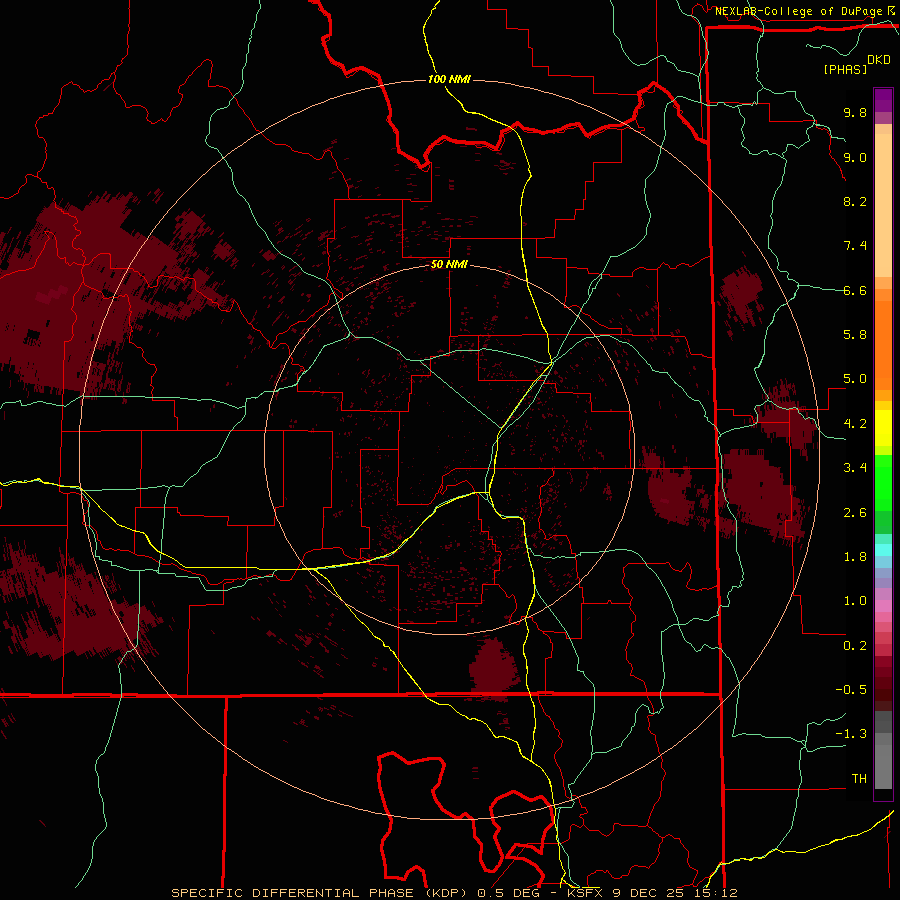The image size is (900, 900).
Task: Click the KSFX station ID in caption
Action: [x=583, y=893]
